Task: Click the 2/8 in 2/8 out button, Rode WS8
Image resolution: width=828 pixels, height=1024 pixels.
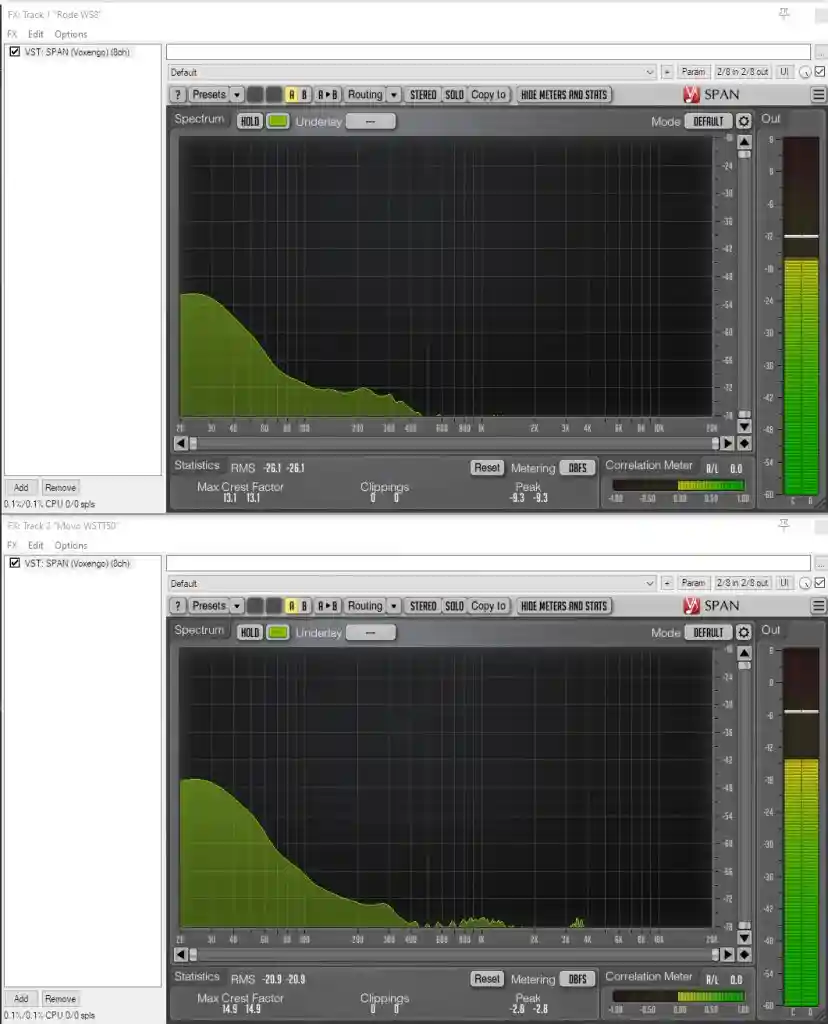Action: tap(742, 72)
